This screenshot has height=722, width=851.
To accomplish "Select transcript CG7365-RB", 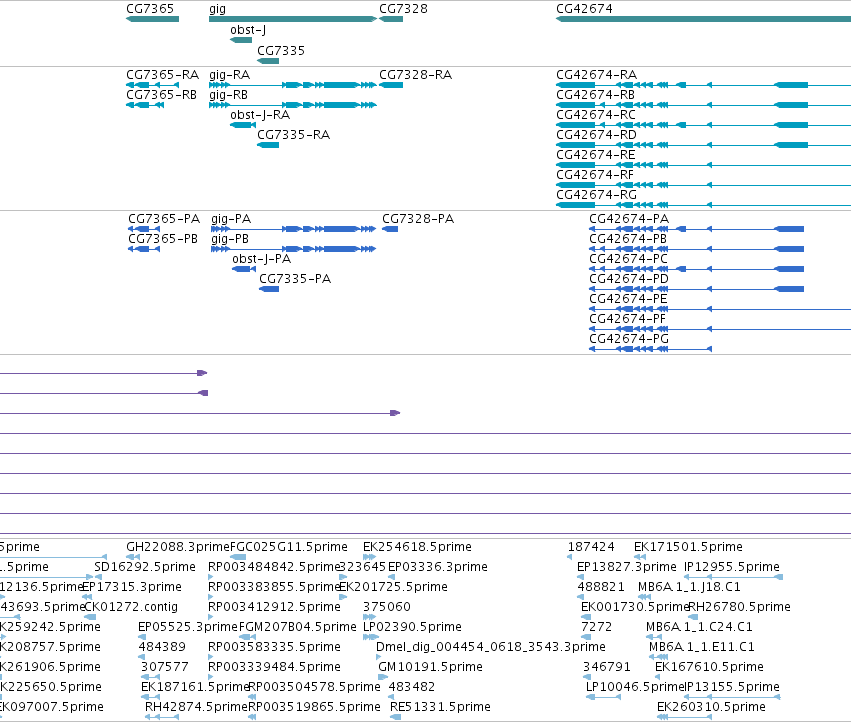I will click(x=145, y=105).
